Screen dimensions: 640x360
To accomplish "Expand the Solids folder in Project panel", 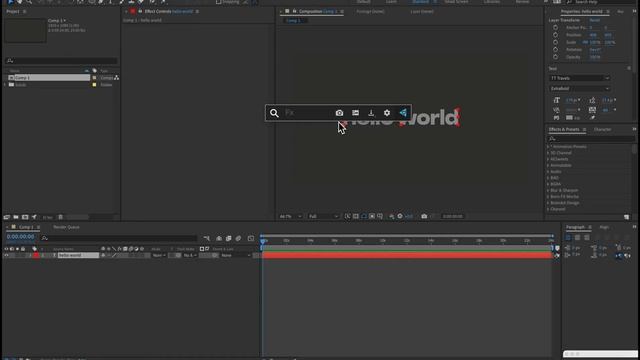I will tap(5, 85).
